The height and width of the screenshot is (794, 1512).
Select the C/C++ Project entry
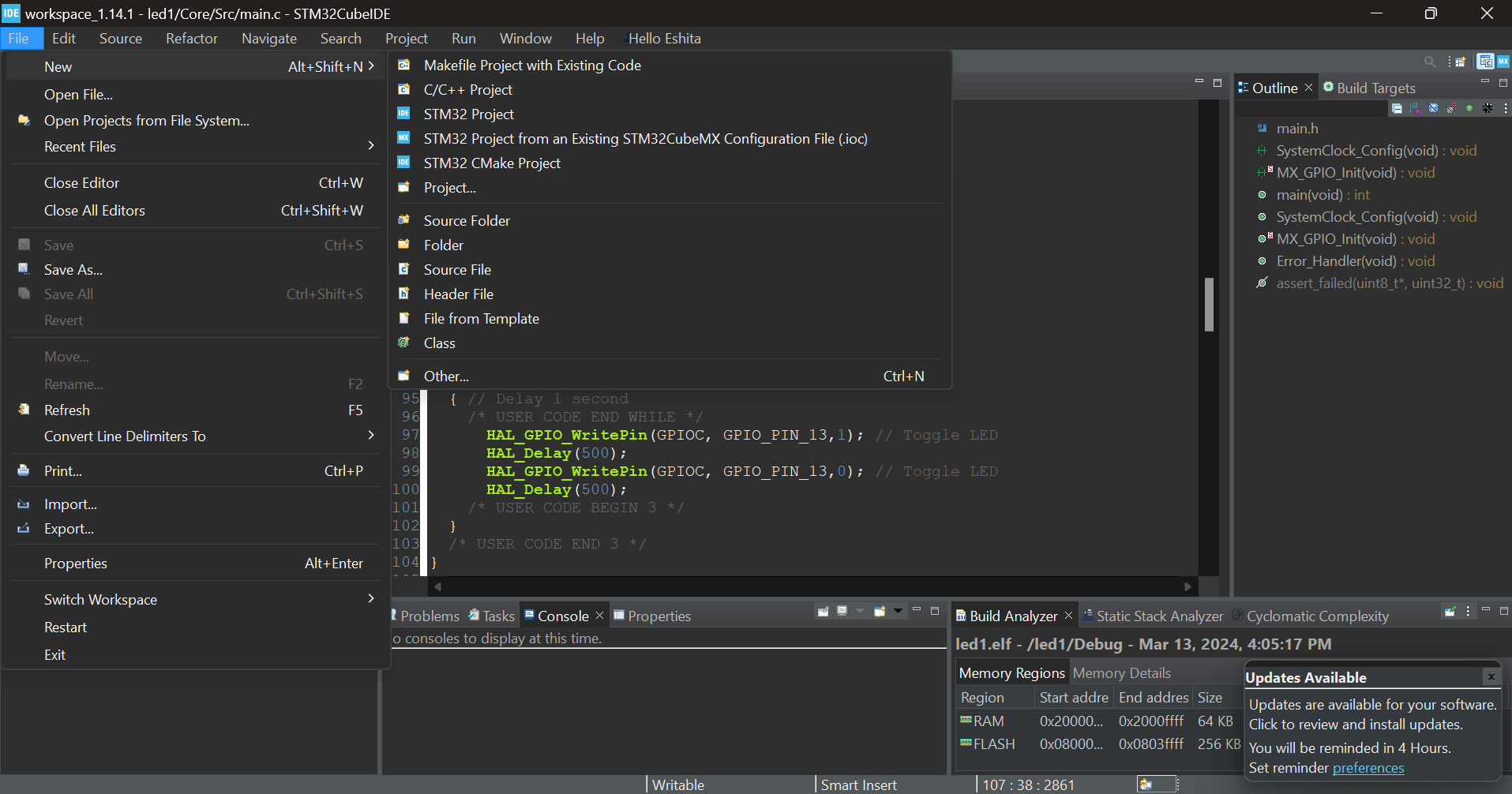(467, 90)
